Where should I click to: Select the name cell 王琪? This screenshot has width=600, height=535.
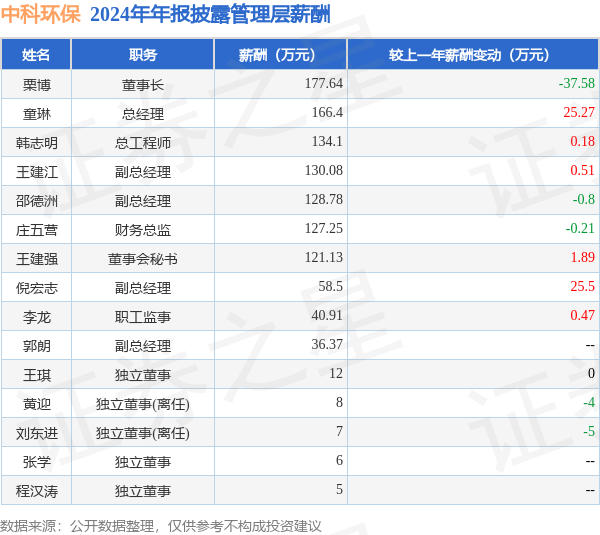[x=36, y=375]
